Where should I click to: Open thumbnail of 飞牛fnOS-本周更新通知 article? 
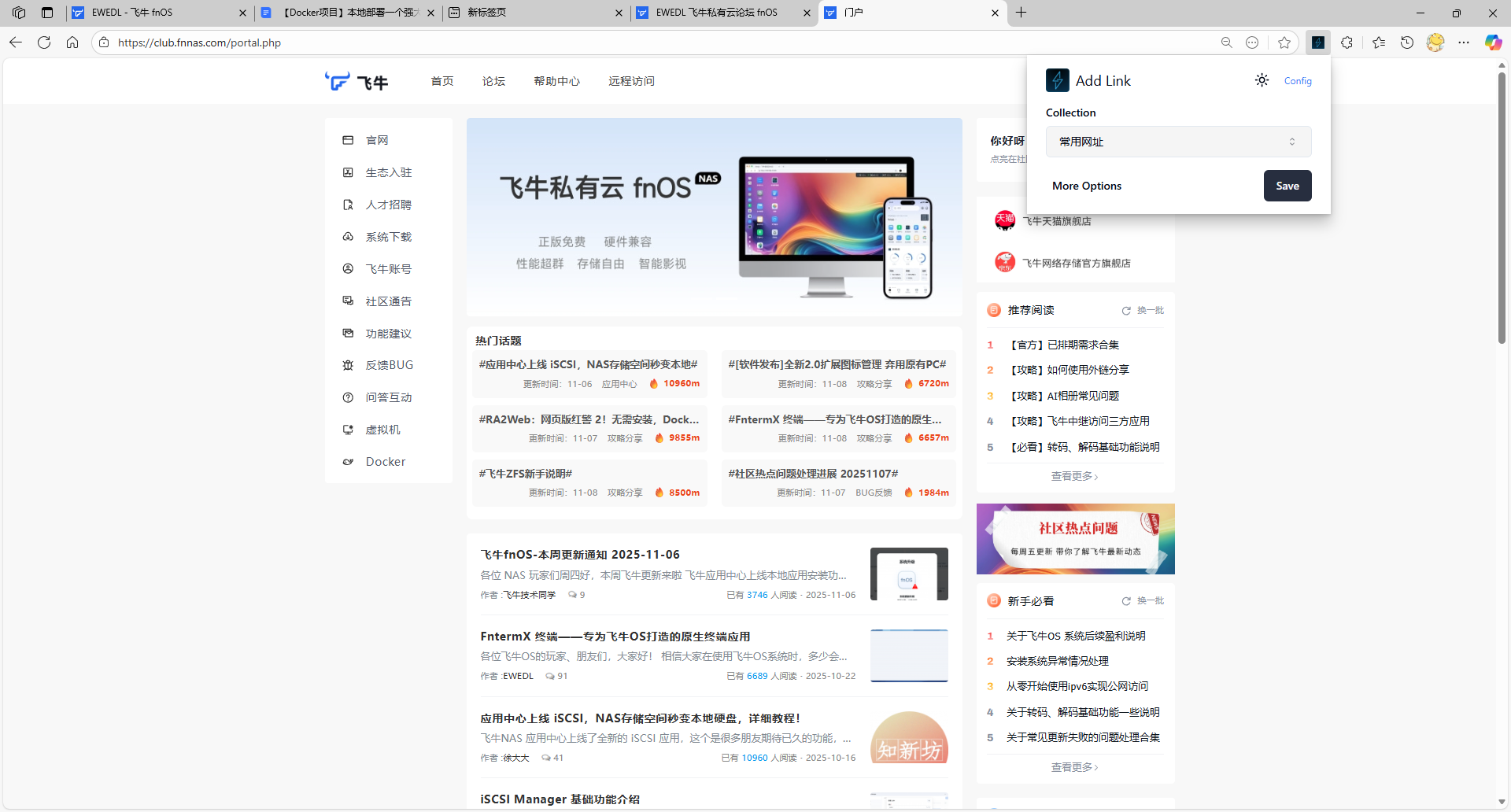[x=909, y=574]
